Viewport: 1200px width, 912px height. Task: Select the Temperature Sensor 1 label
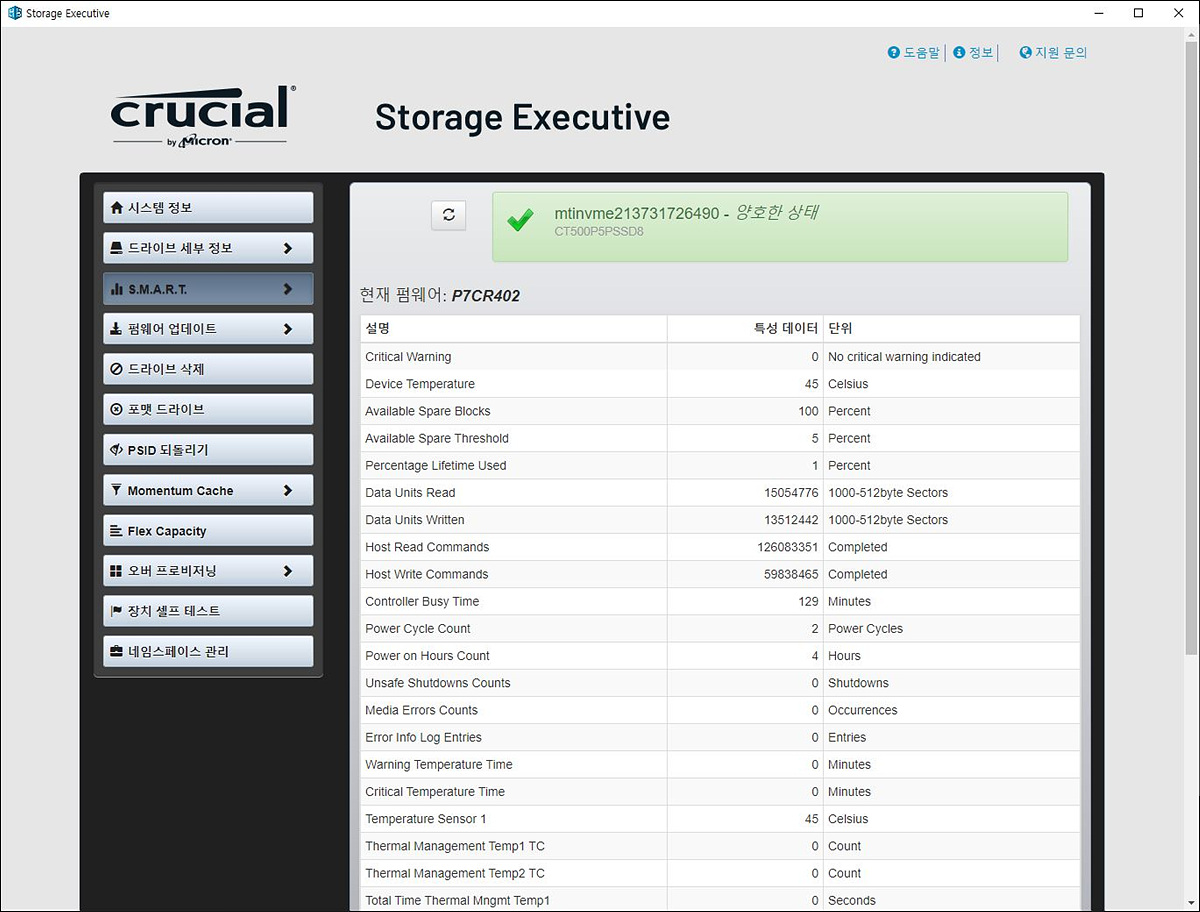(426, 819)
